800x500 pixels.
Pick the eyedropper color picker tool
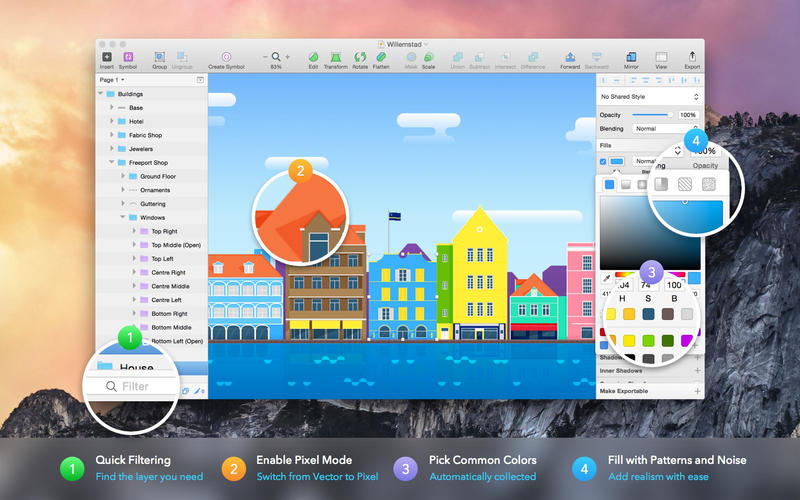(606, 278)
